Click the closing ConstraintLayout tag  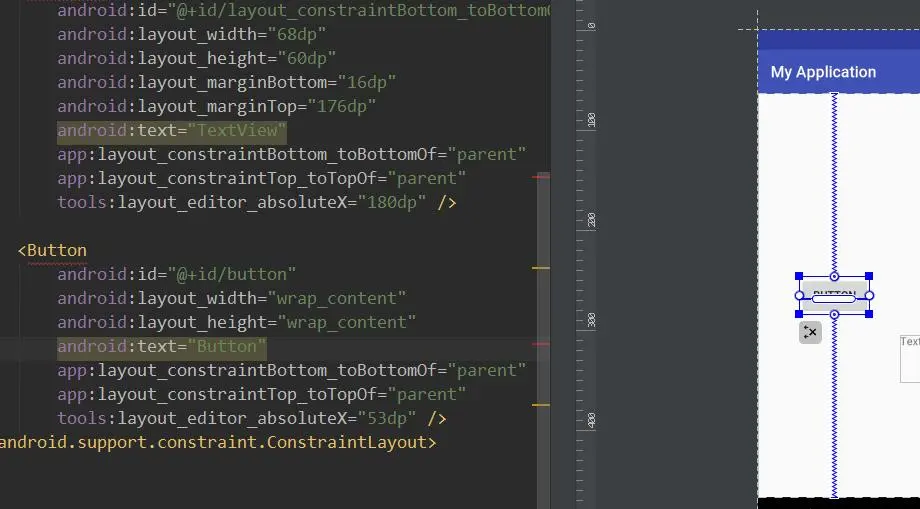pos(218,443)
